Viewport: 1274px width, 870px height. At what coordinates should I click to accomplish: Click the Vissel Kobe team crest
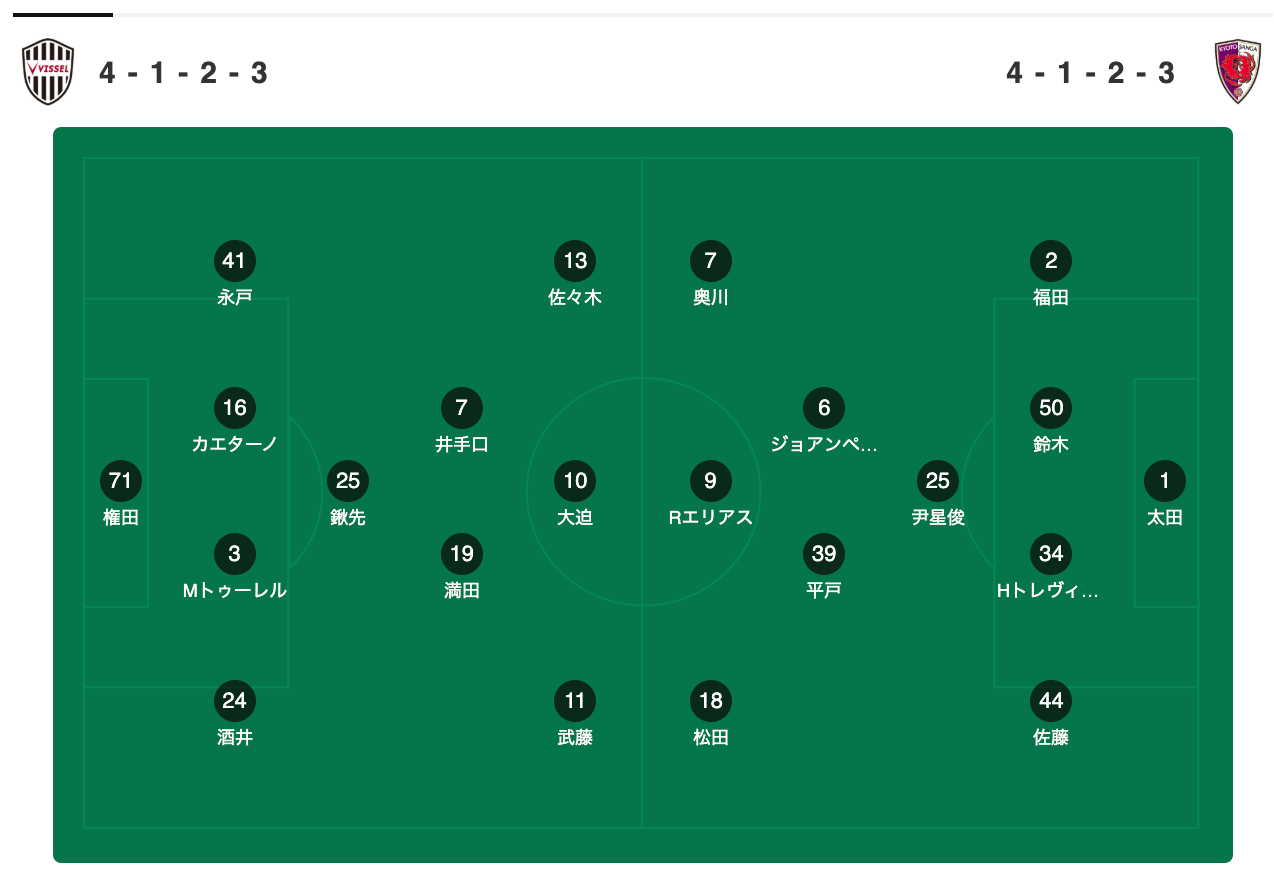coord(49,73)
